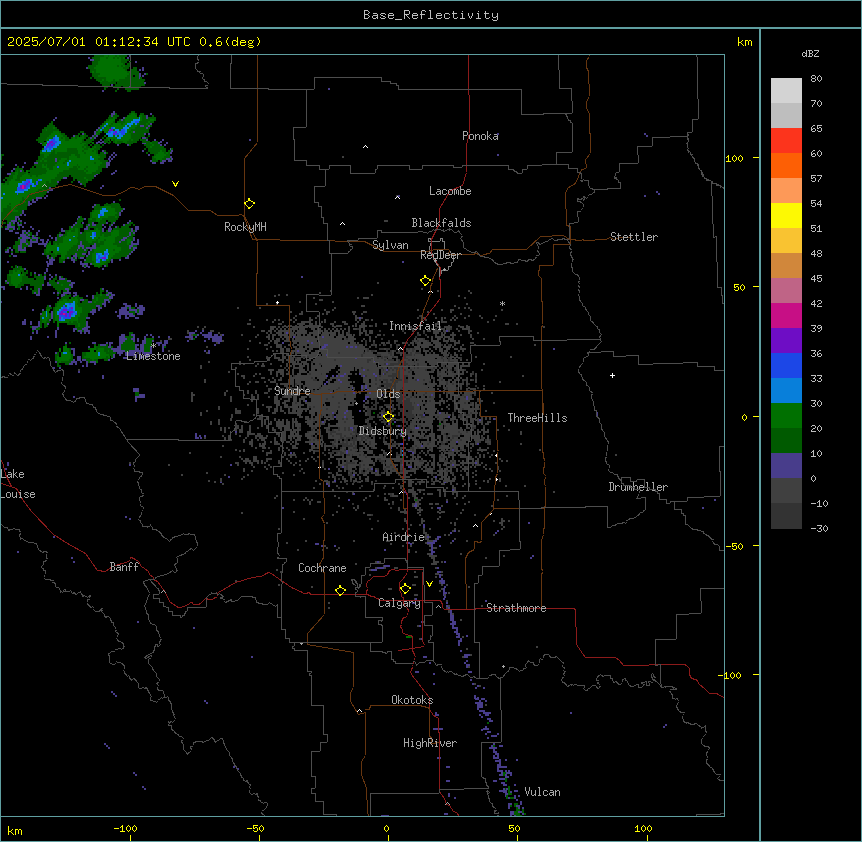The height and width of the screenshot is (842, 862).
Task: Click the Base_Reflectivity title text
Action: click(x=431, y=15)
